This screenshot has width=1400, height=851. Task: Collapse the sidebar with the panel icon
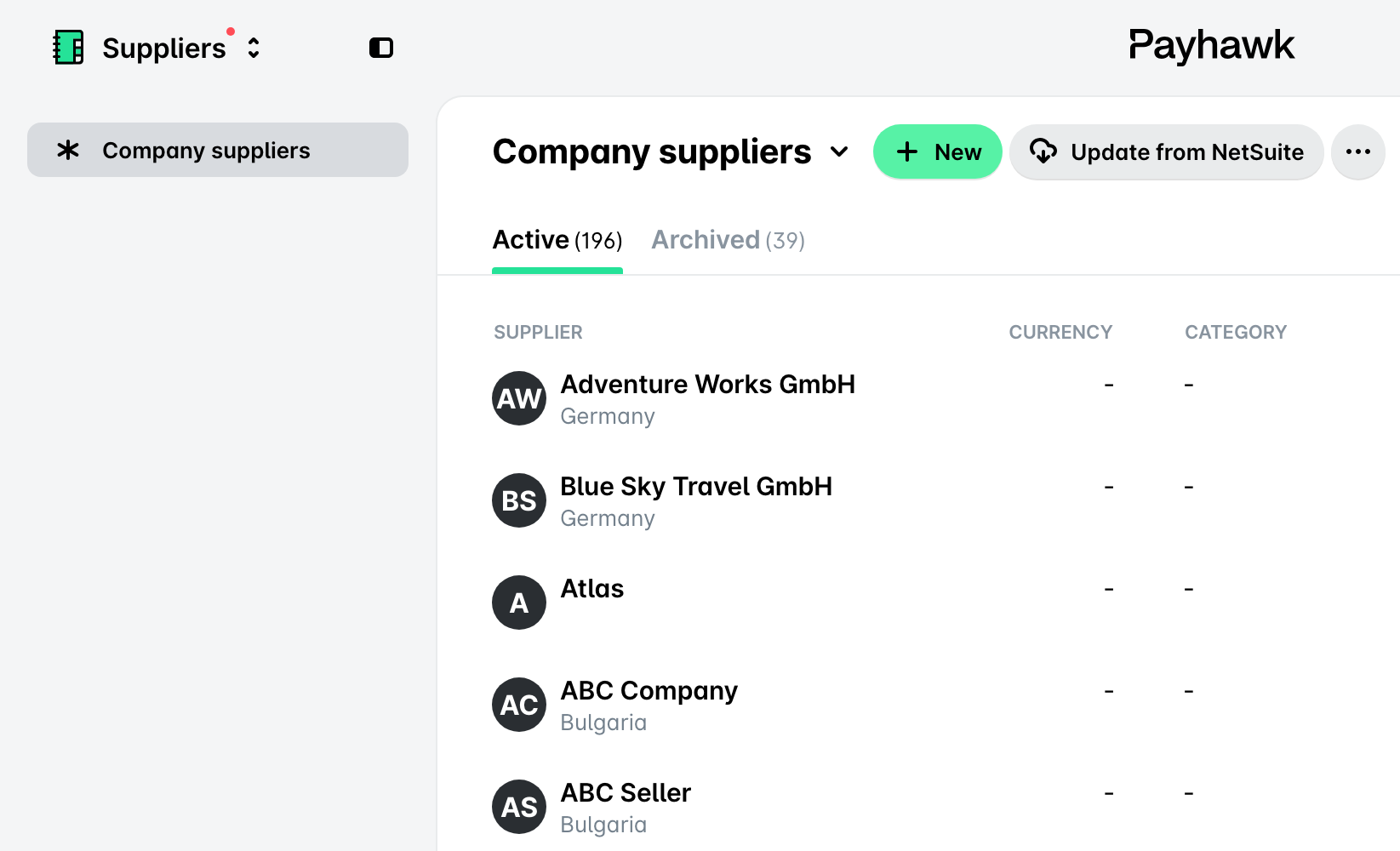point(381,48)
